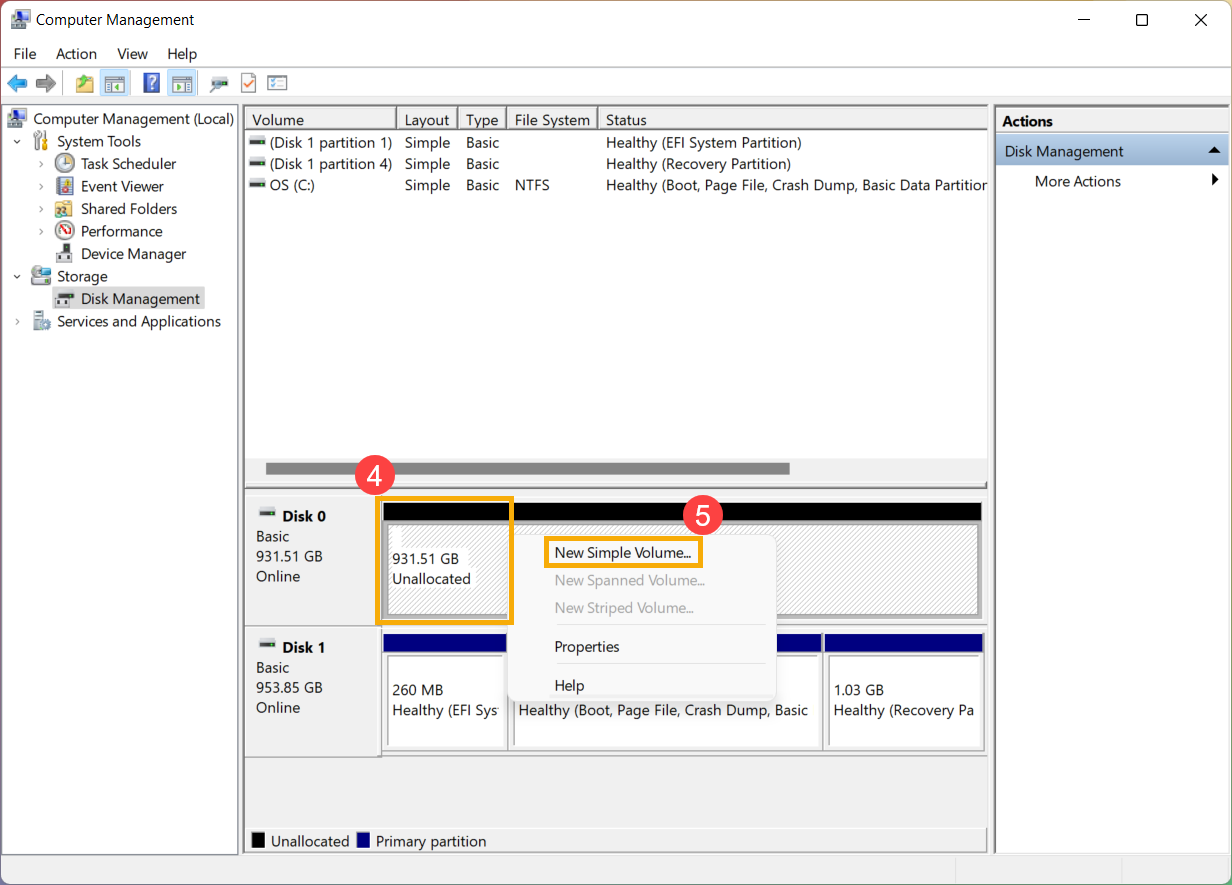Expand Services and Applications node
This screenshot has height=885, width=1232.
[17, 322]
